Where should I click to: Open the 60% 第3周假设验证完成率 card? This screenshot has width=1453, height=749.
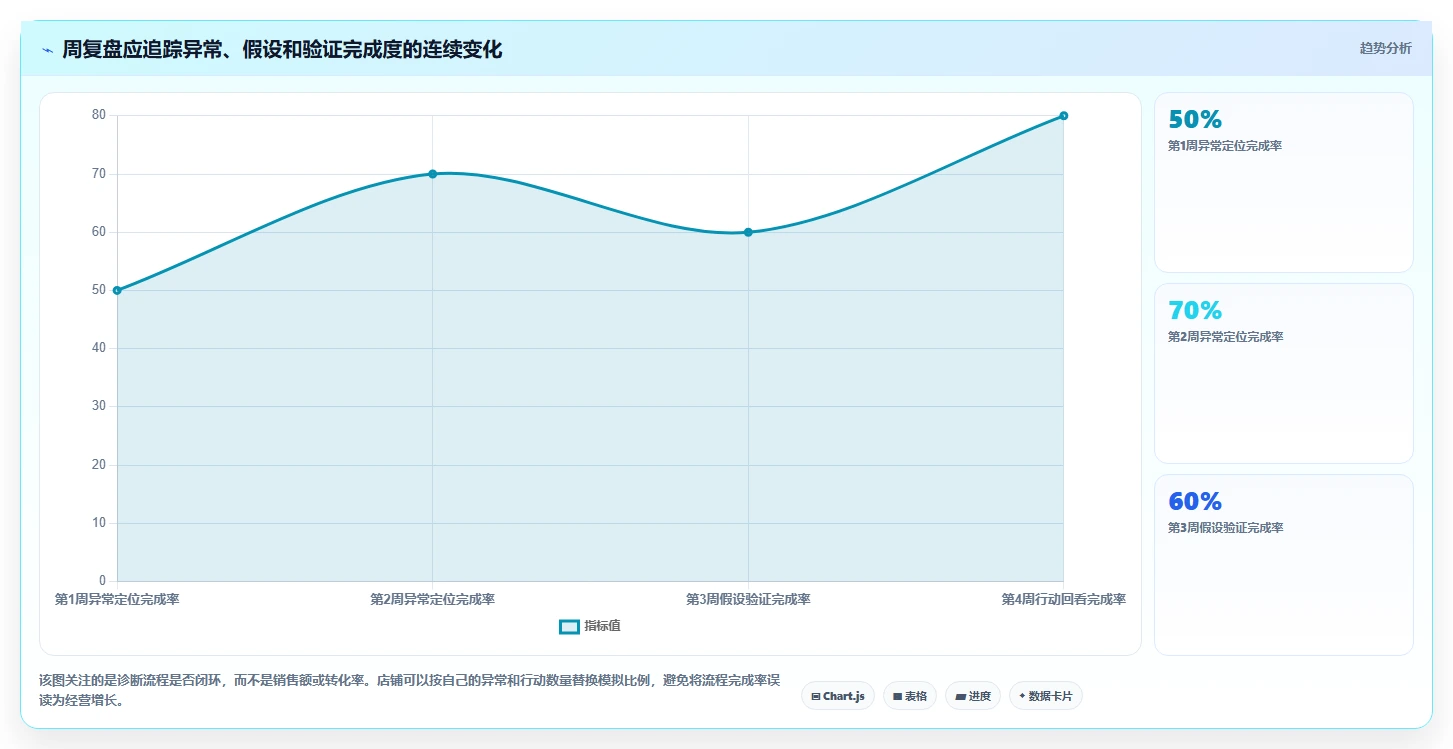pos(1284,564)
